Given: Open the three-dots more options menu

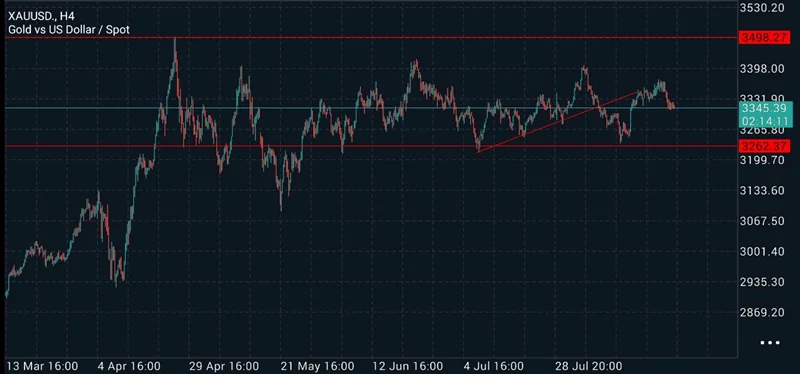Looking at the screenshot, I should (x=770, y=343).
